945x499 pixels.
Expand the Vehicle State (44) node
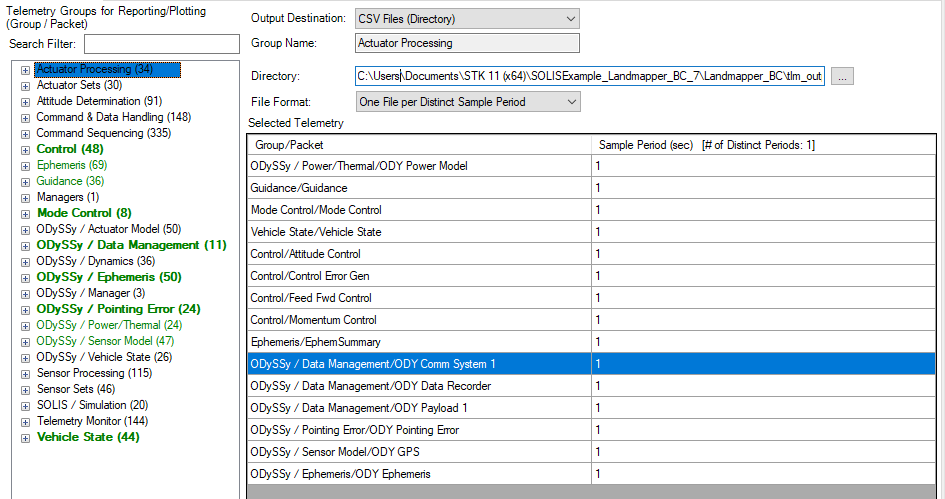click(25, 438)
